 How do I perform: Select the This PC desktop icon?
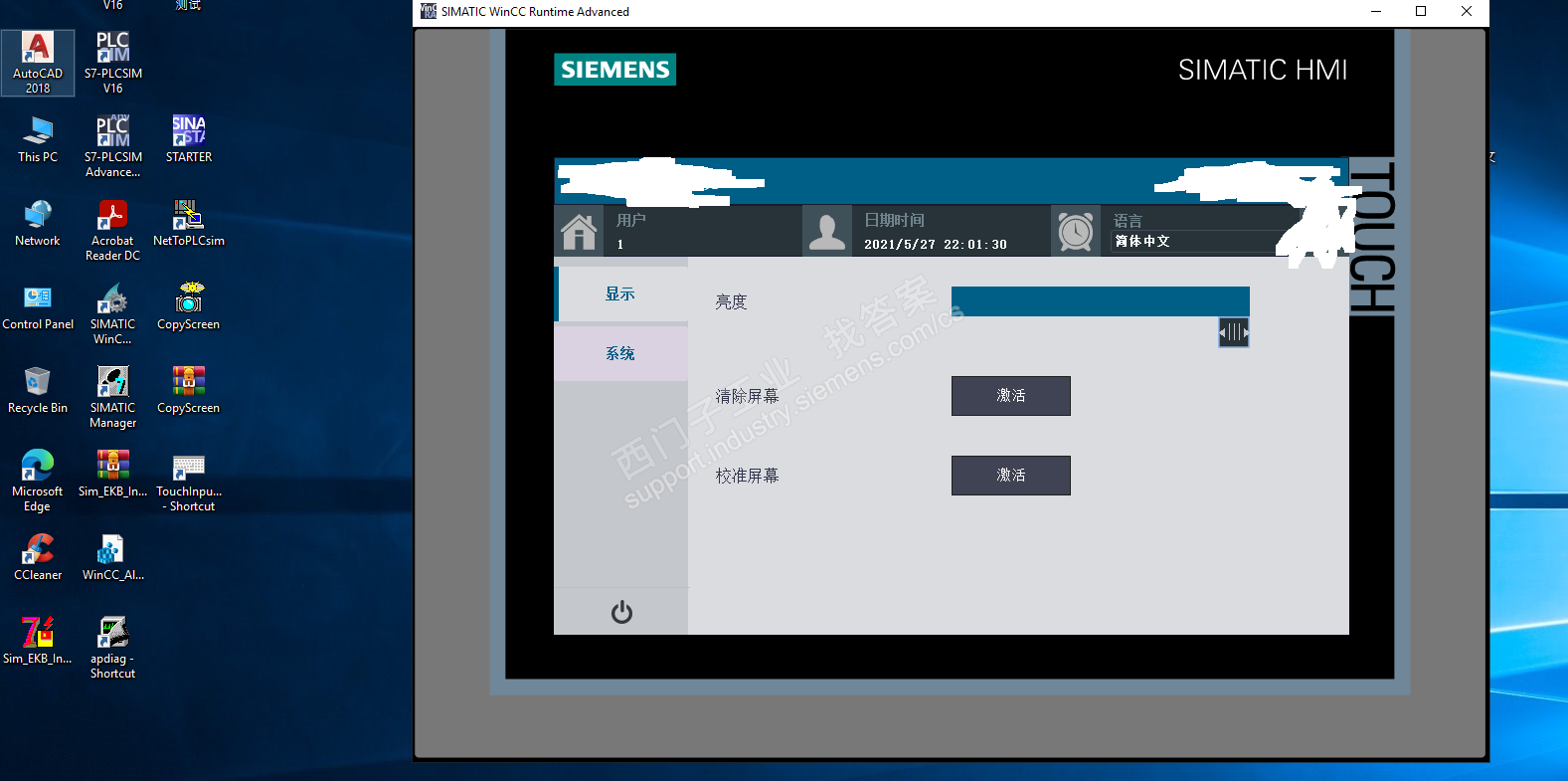(x=38, y=139)
